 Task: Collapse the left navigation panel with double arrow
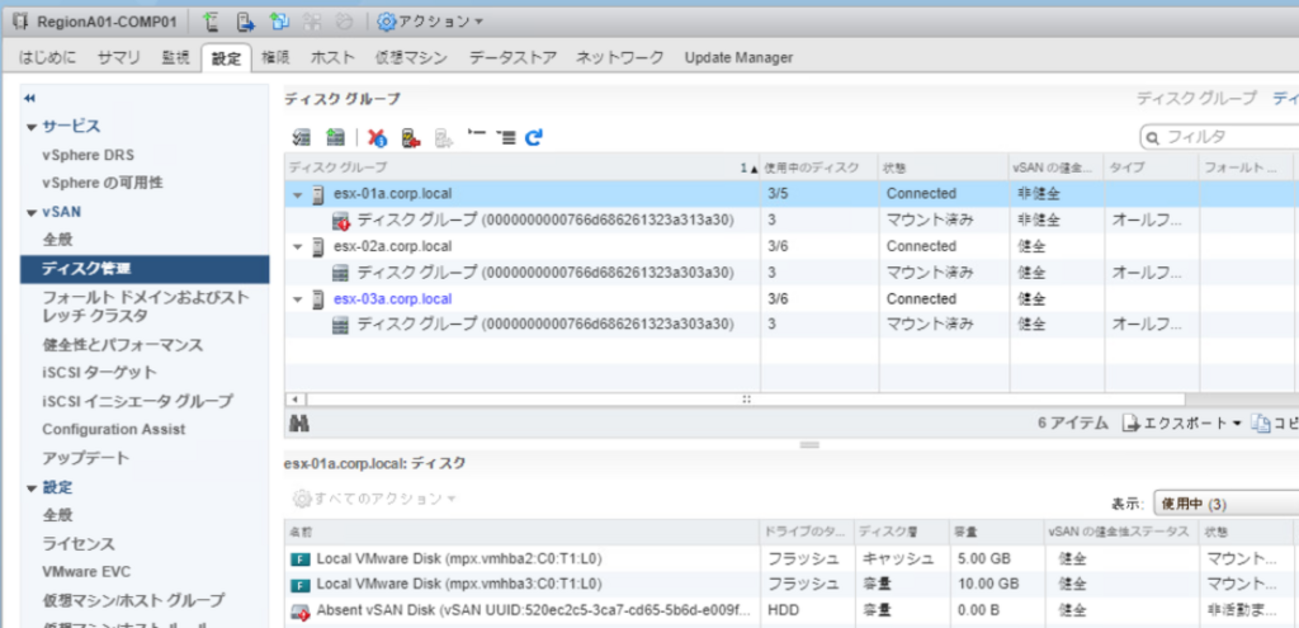point(30,98)
